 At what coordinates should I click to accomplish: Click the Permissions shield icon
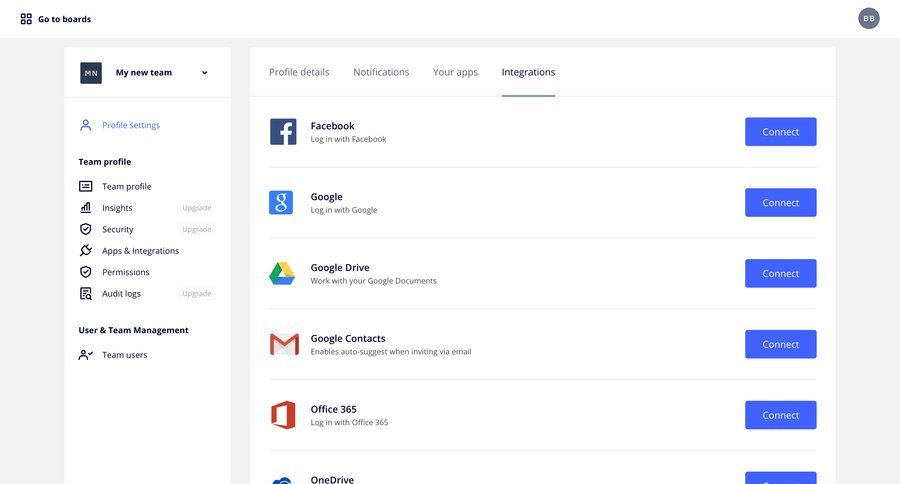click(x=86, y=272)
